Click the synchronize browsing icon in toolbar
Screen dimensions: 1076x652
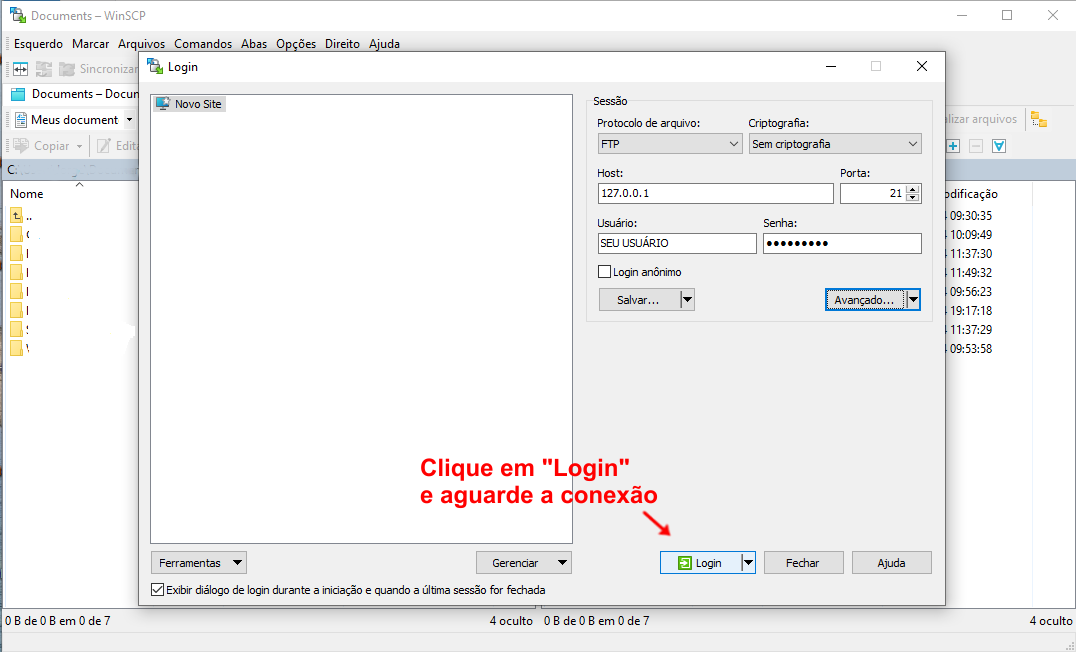tap(44, 69)
